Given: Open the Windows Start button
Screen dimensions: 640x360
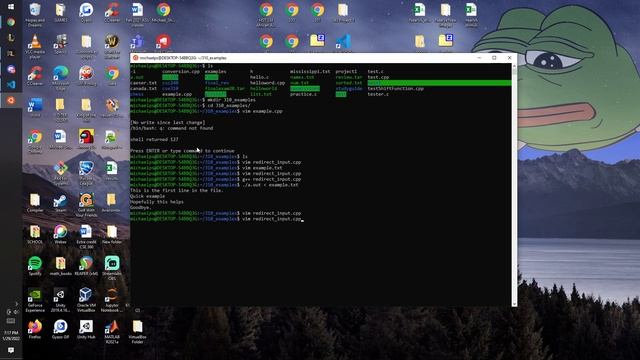Looking at the screenshot, I should point(11,7).
